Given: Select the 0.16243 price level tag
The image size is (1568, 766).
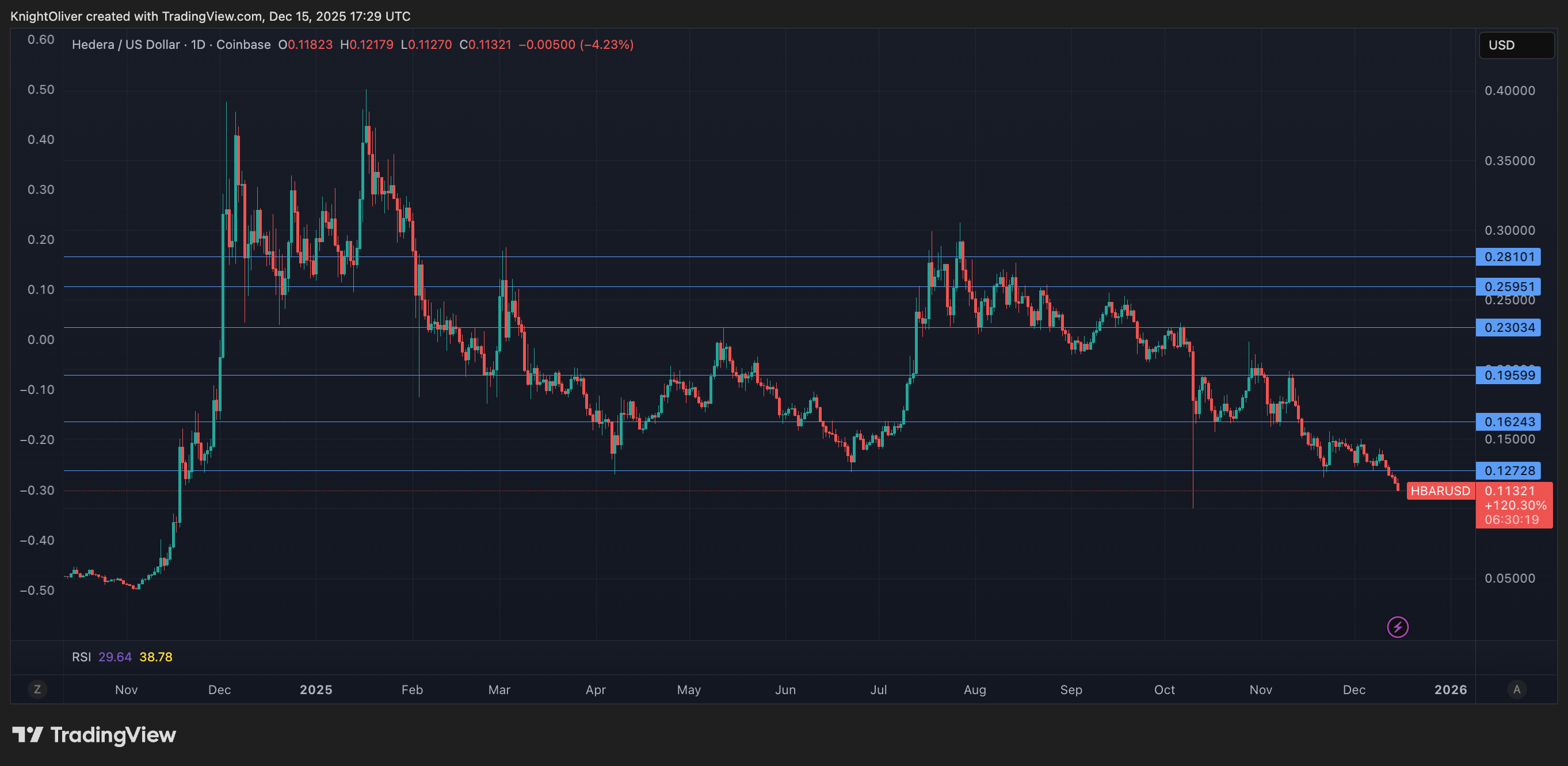Looking at the screenshot, I should [x=1508, y=422].
